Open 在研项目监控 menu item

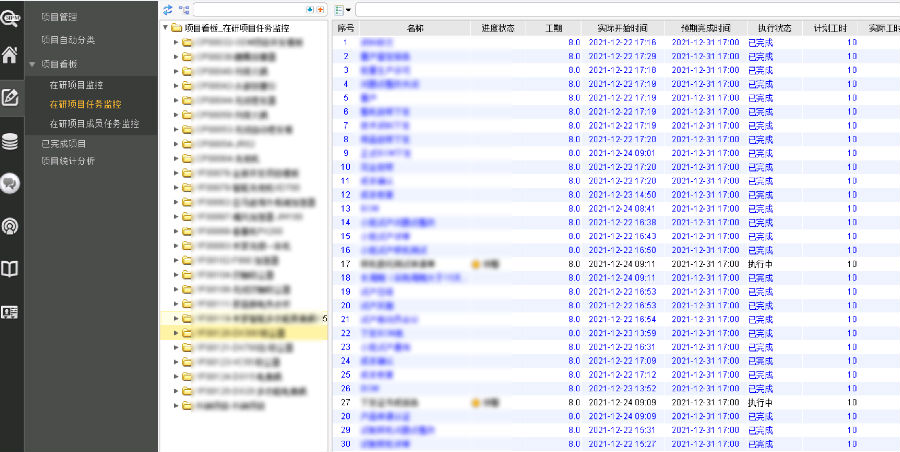click(76, 85)
